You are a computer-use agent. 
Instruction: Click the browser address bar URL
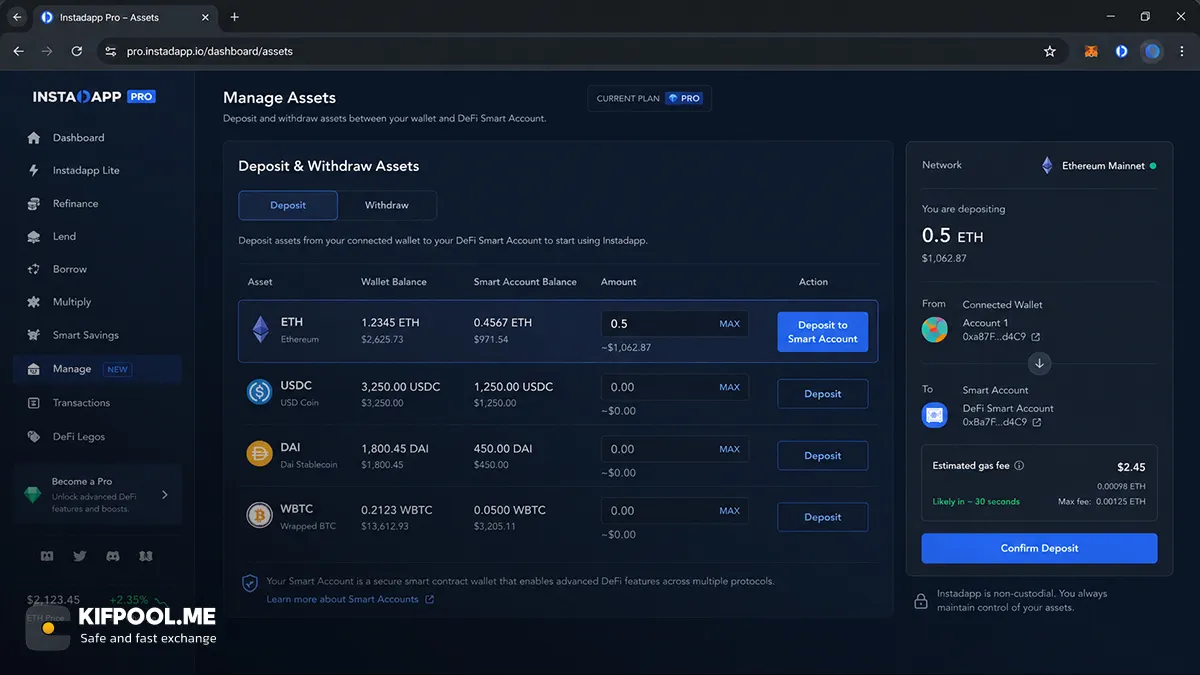tap(210, 51)
